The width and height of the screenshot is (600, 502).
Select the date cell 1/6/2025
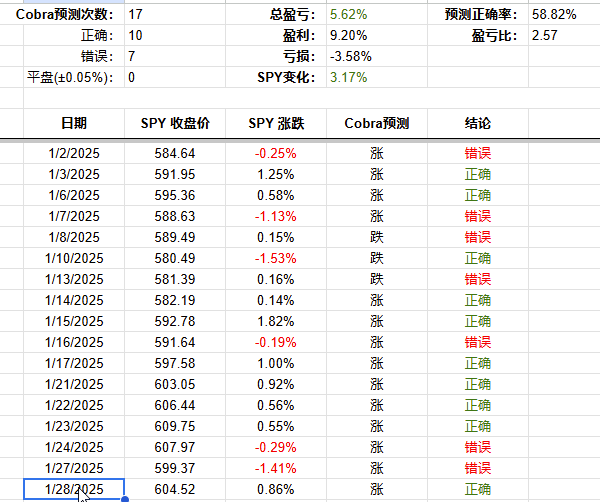[x=74, y=196]
